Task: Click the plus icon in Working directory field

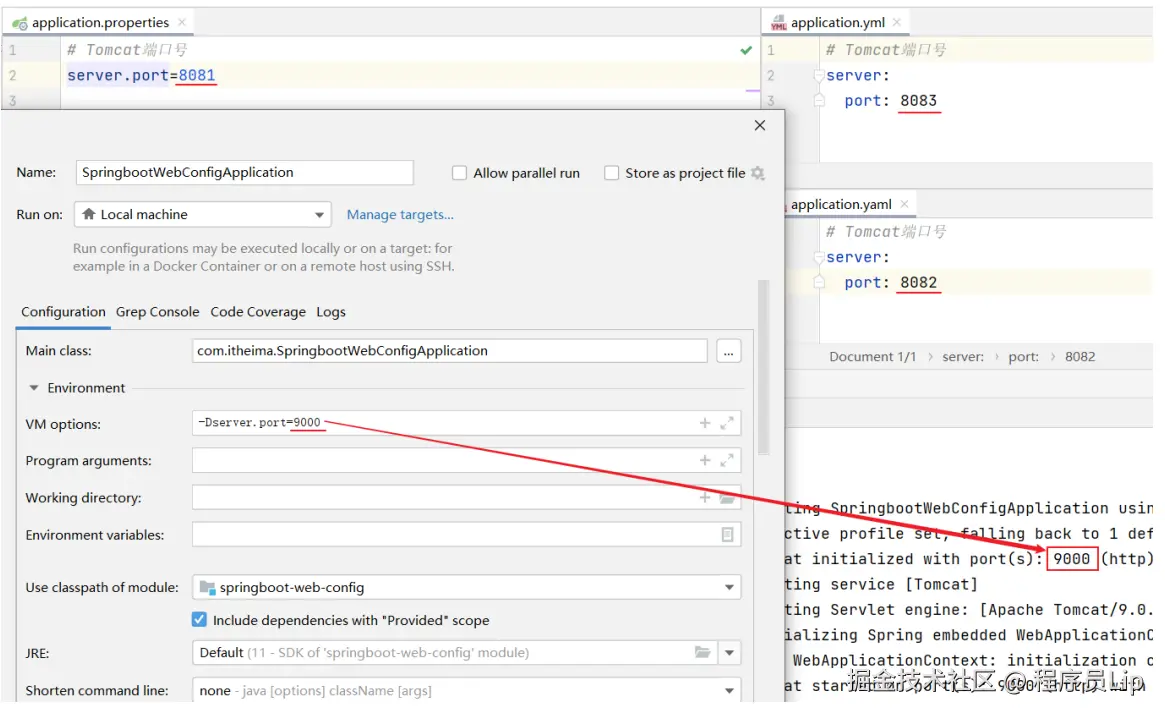Action: [x=705, y=497]
